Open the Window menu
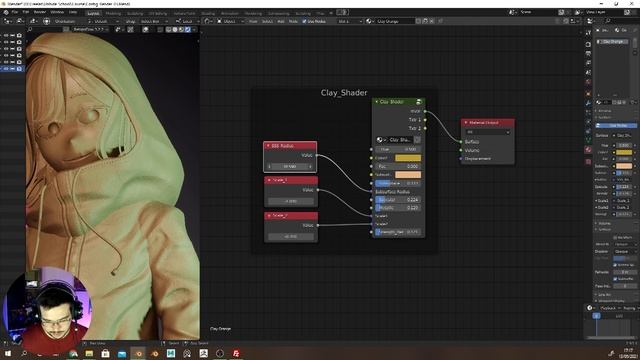The image size is (640, 360). (57, 12)
